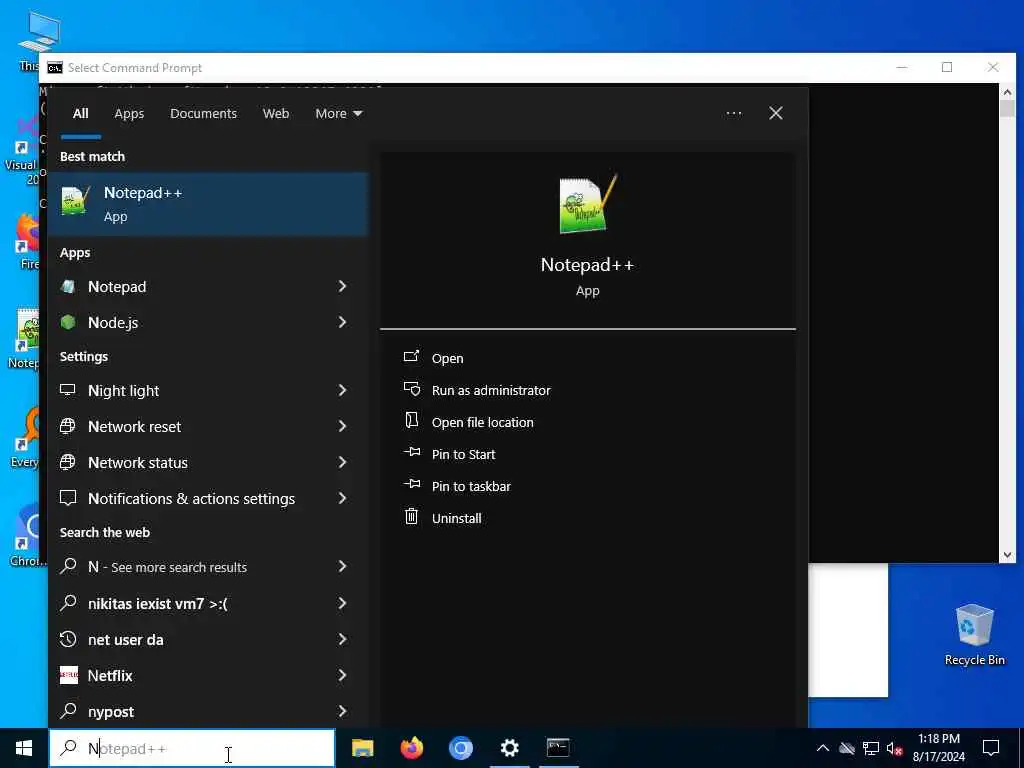Expand Notepad result arrow

coord(342,286)
